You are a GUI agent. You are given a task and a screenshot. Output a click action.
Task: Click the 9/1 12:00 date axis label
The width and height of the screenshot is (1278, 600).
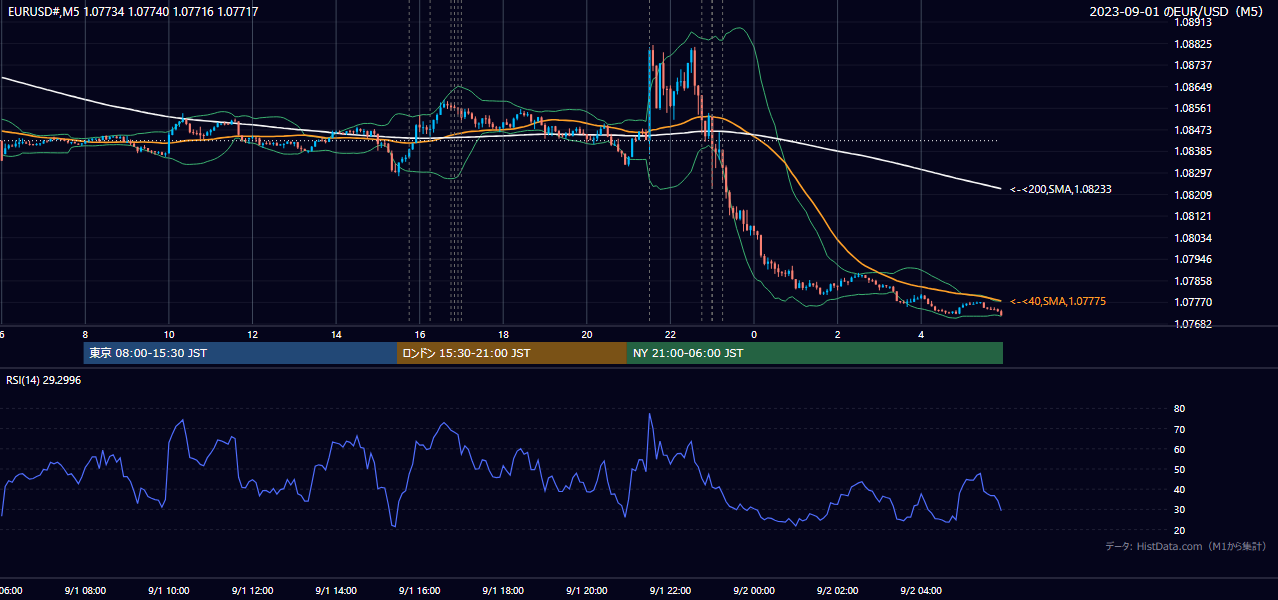[x=252, y=591]
